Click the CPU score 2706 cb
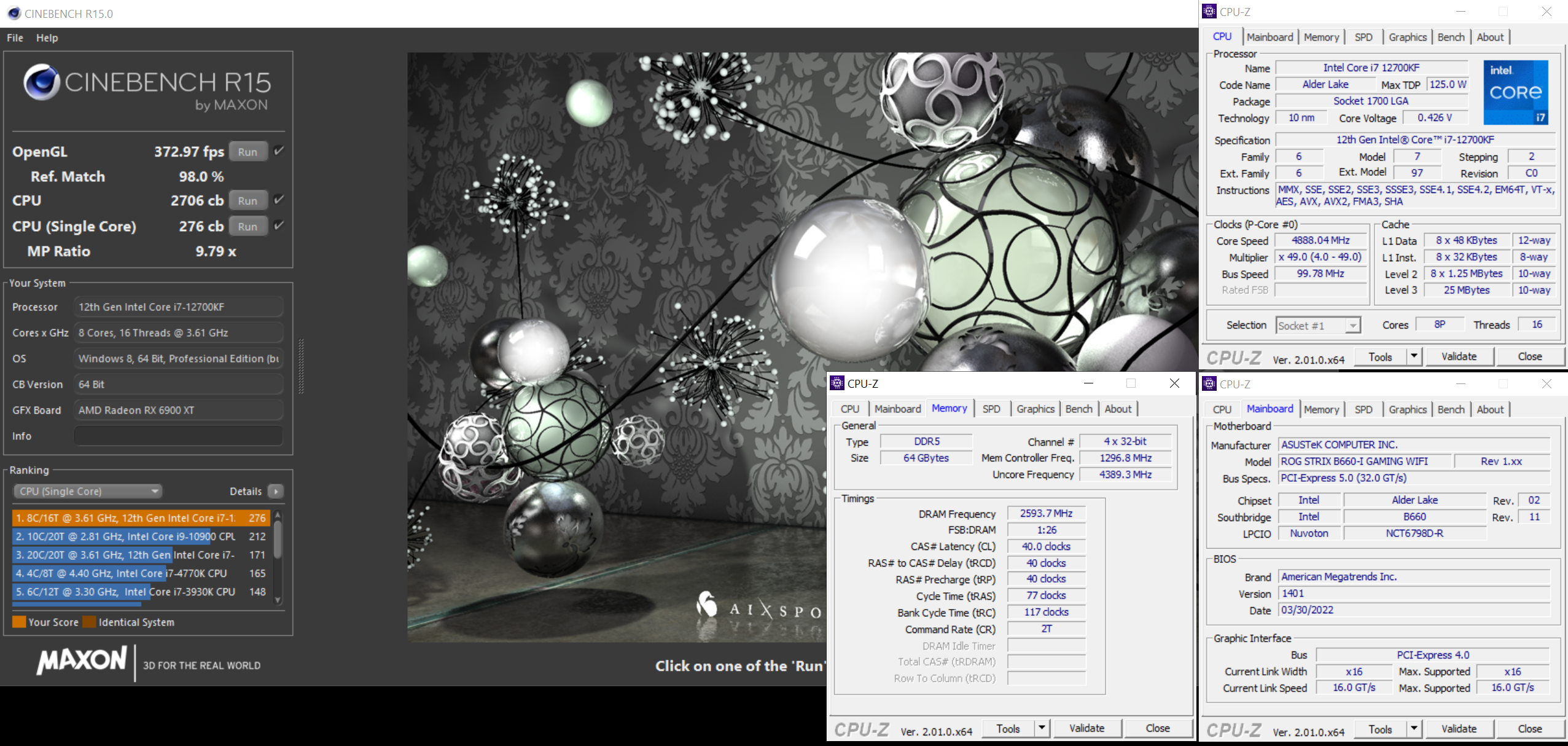 [197, 200]
